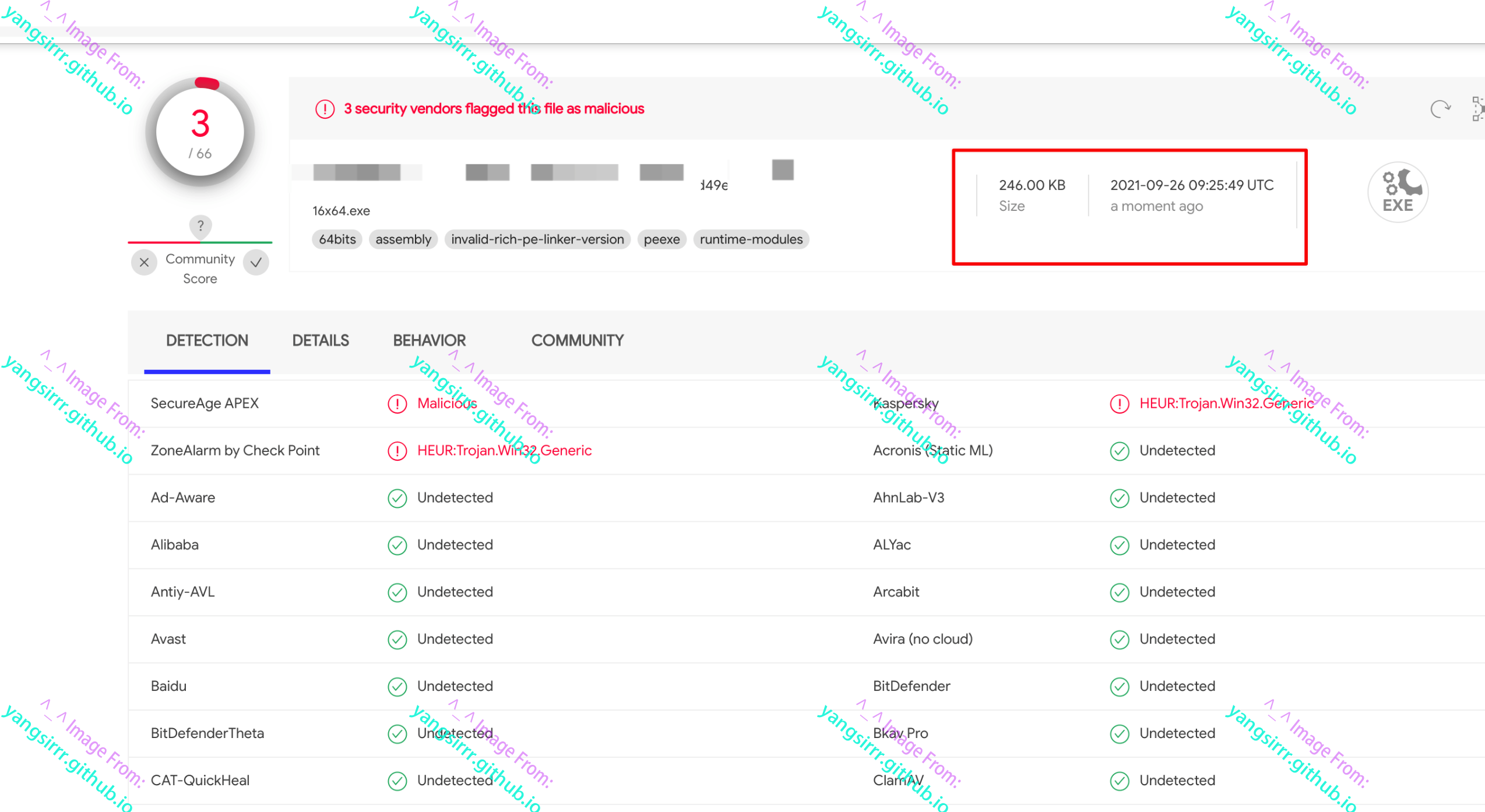The width and height of the screenshot is (1485, 812).
Task: Click the reanalyze refresh icon
Action: click(x=1440, y=109)
